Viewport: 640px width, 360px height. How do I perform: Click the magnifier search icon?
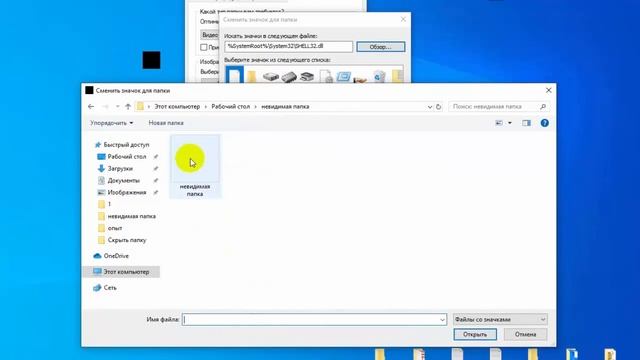tap(543, 107)
